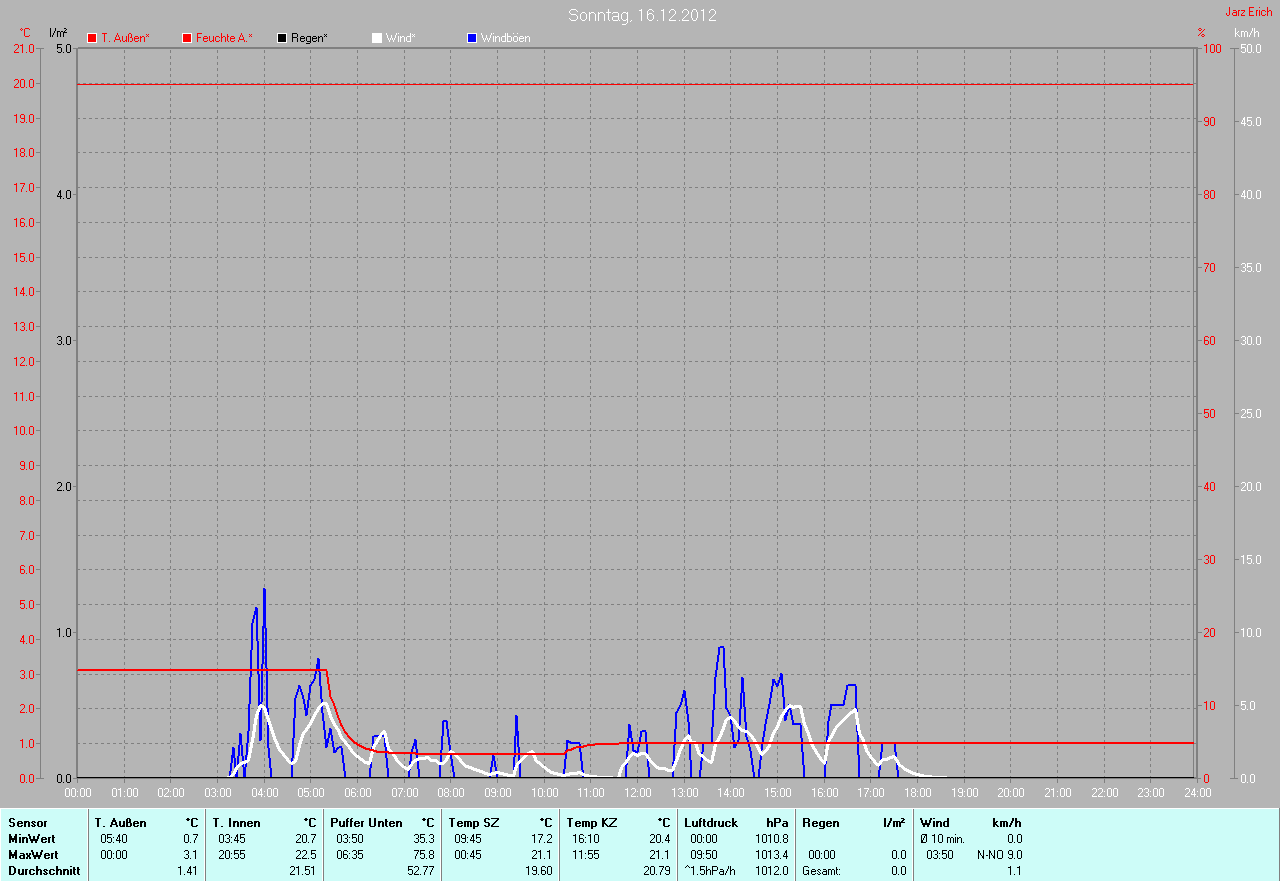Click the Puffer Unten maximum "75.8"
The width and height of the screenshot is (1280, 881).
point(423,855)
